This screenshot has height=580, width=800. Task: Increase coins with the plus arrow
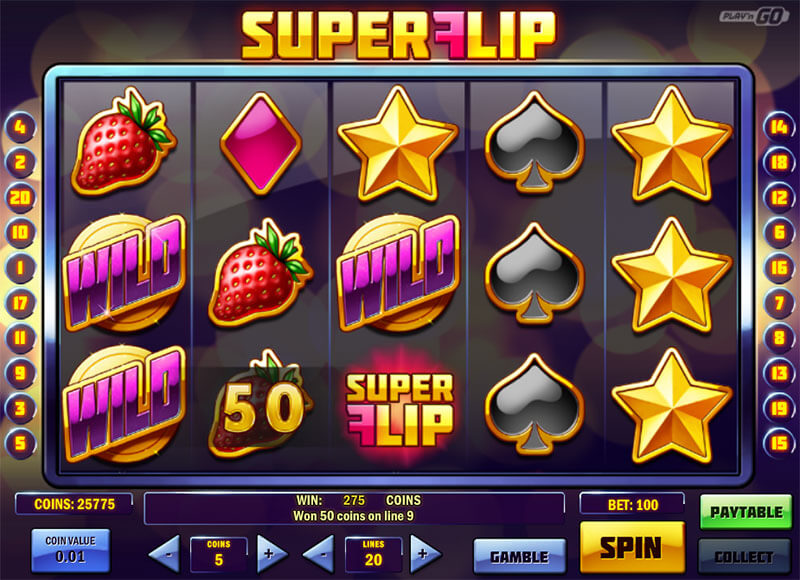pos(271,554)
